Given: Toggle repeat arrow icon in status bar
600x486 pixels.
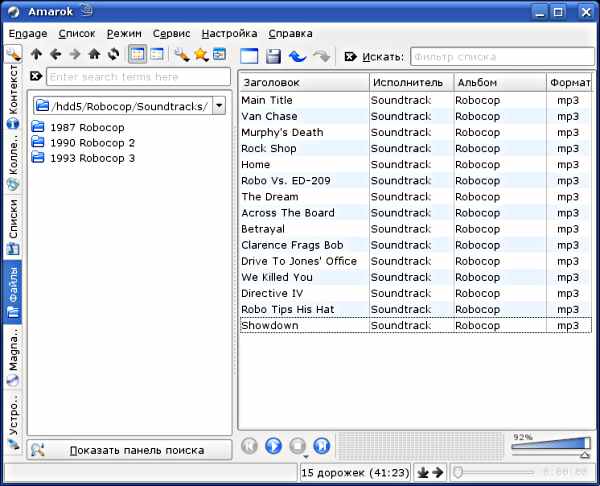Looking at the screenshot, I should click(438, 473).
